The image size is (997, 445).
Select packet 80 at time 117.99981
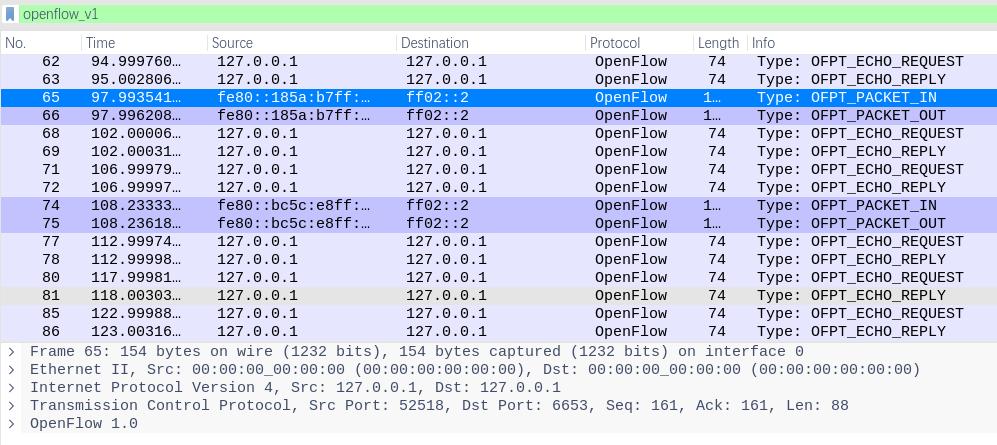(x=498, y=277)
